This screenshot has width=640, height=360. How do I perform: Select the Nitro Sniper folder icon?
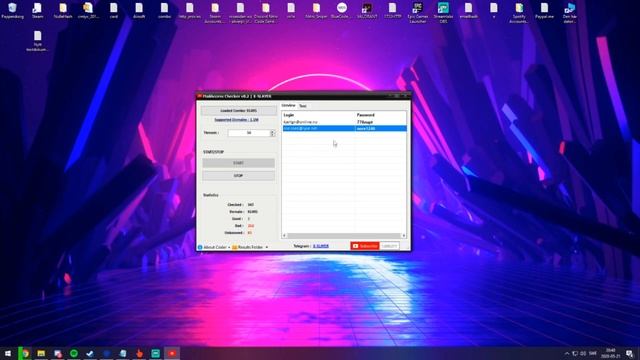point(316,11)
